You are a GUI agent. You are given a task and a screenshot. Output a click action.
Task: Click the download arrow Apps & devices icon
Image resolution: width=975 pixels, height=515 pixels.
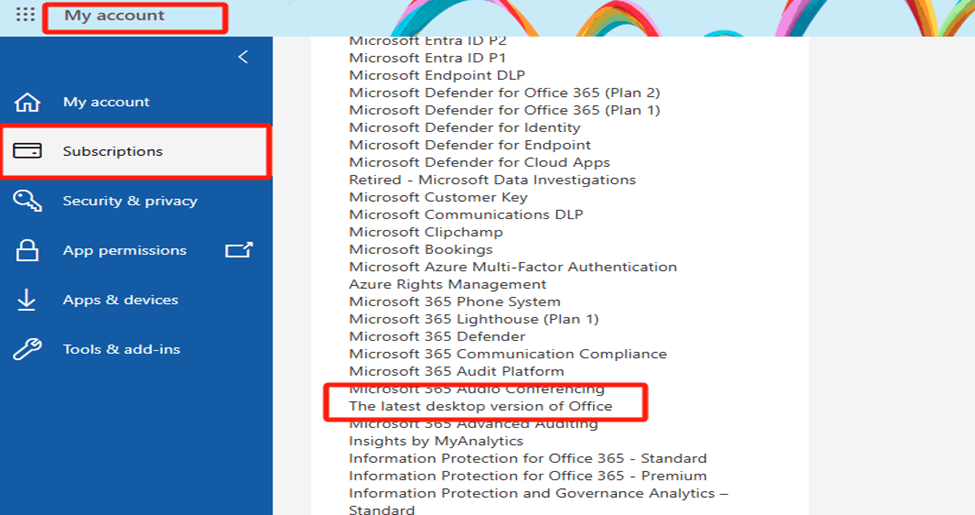point(27,300)
